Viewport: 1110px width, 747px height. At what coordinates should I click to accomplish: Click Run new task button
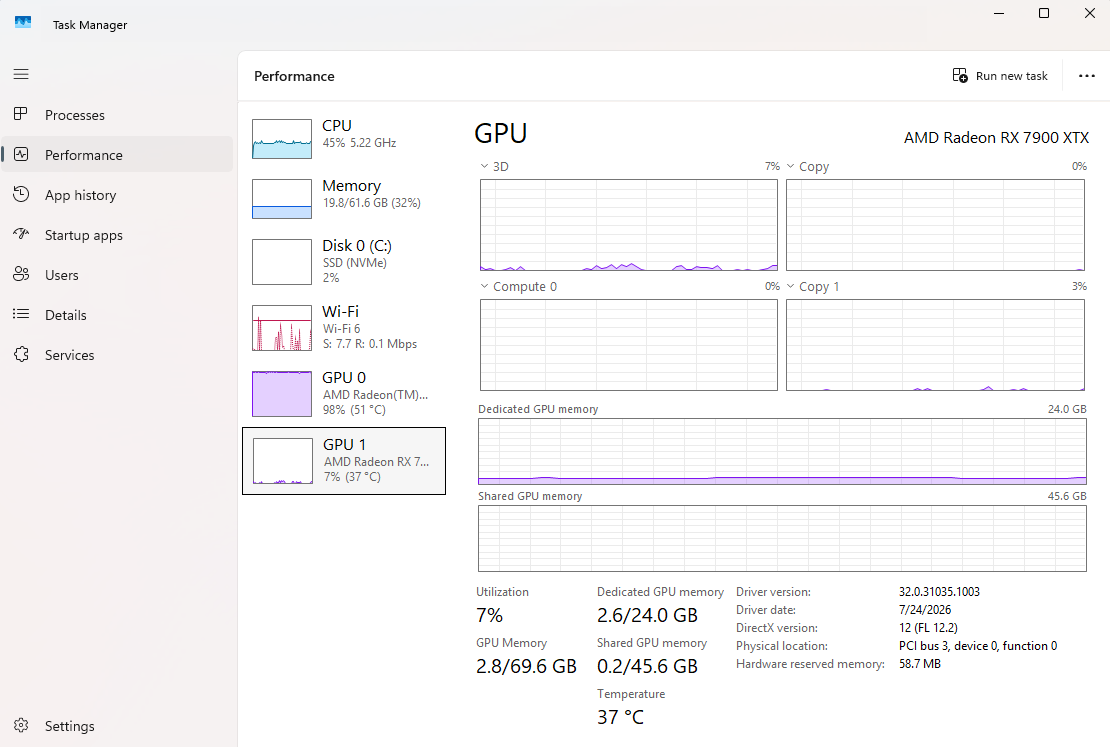[x=1000, y=76]
